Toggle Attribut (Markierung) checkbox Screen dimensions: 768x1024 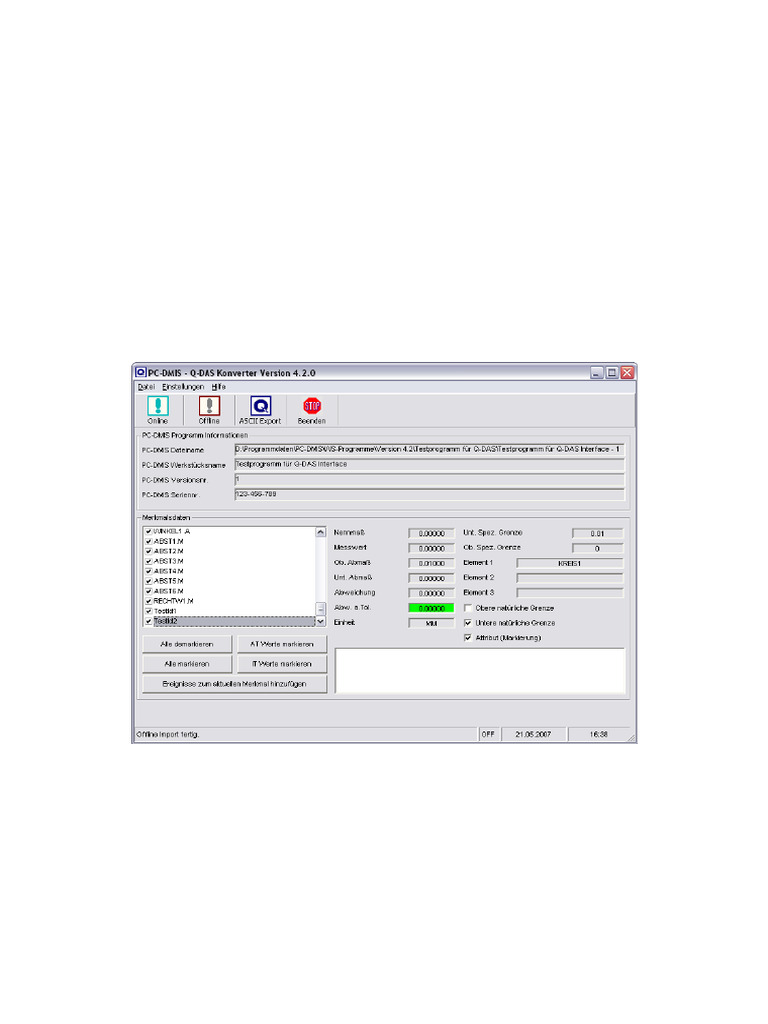coord(468,638)
